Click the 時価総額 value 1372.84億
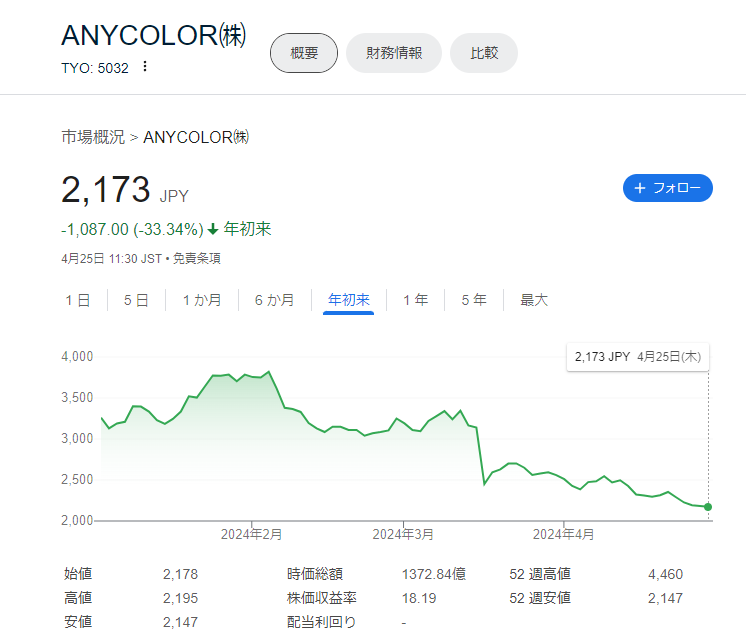Screen dimensions: 746x643 click(434, 575)
